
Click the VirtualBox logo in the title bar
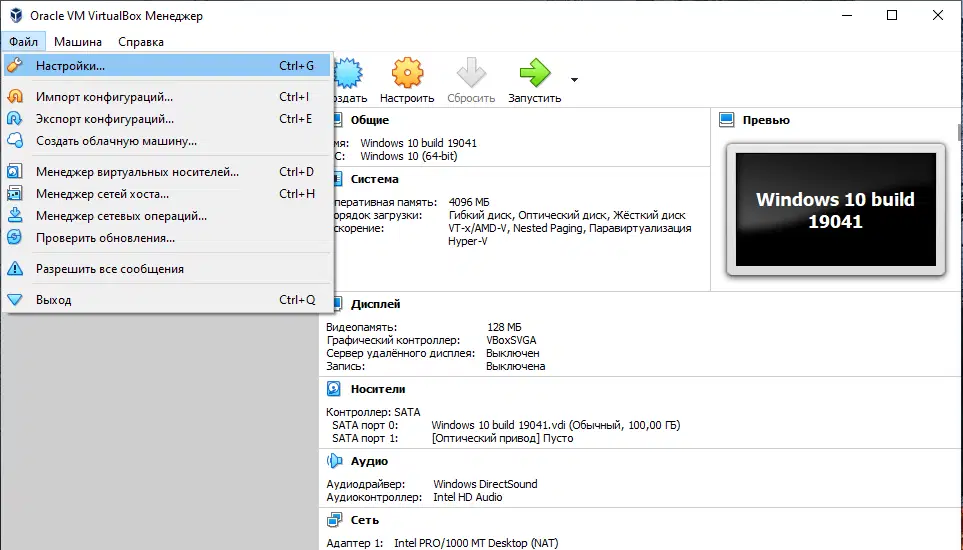click(16, 15)
